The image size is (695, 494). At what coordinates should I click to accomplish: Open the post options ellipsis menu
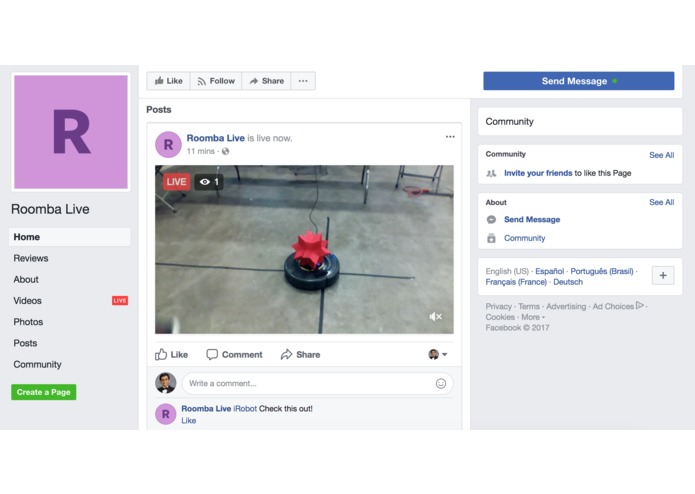coord(450,137)
